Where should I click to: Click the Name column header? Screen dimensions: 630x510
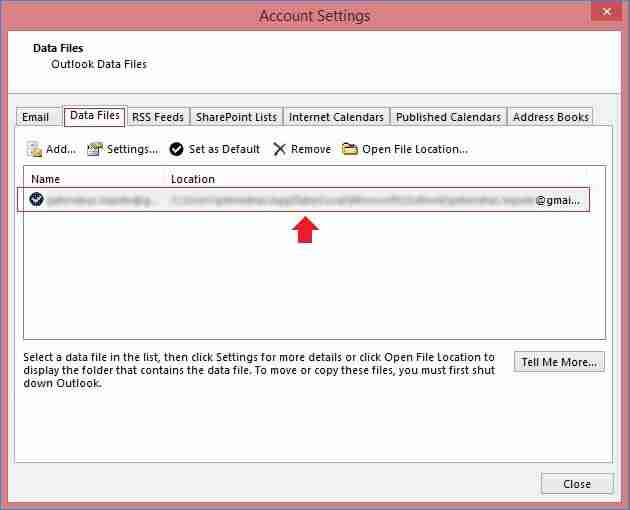45,179
